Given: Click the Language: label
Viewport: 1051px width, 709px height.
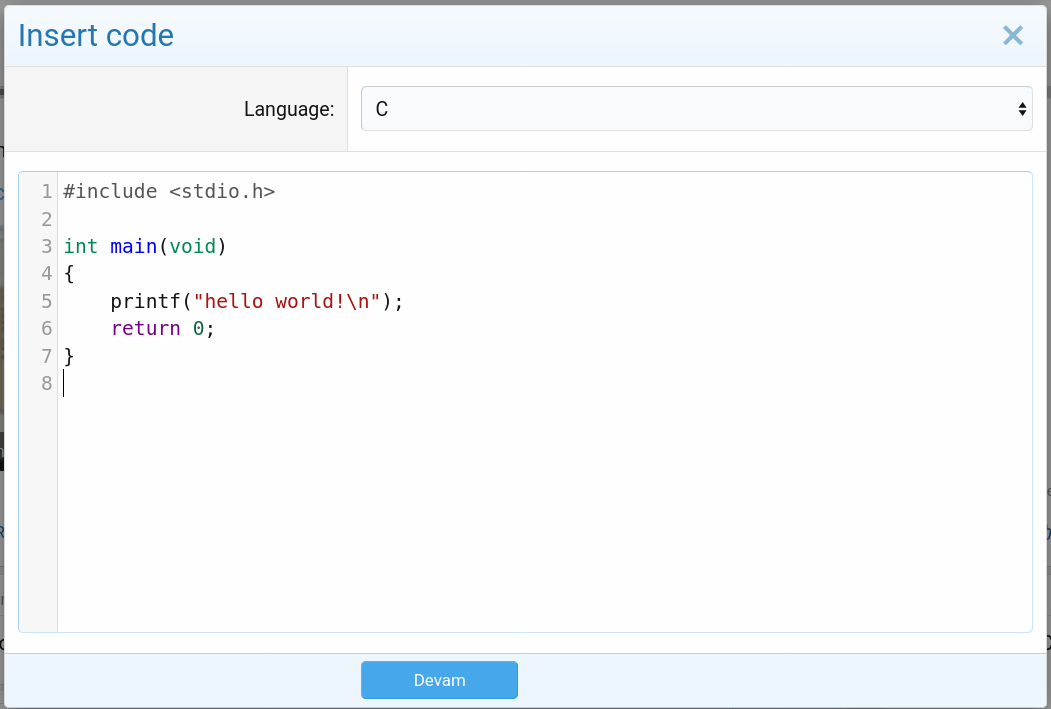Looking at the screenshot, I should [x=288, y=109].
